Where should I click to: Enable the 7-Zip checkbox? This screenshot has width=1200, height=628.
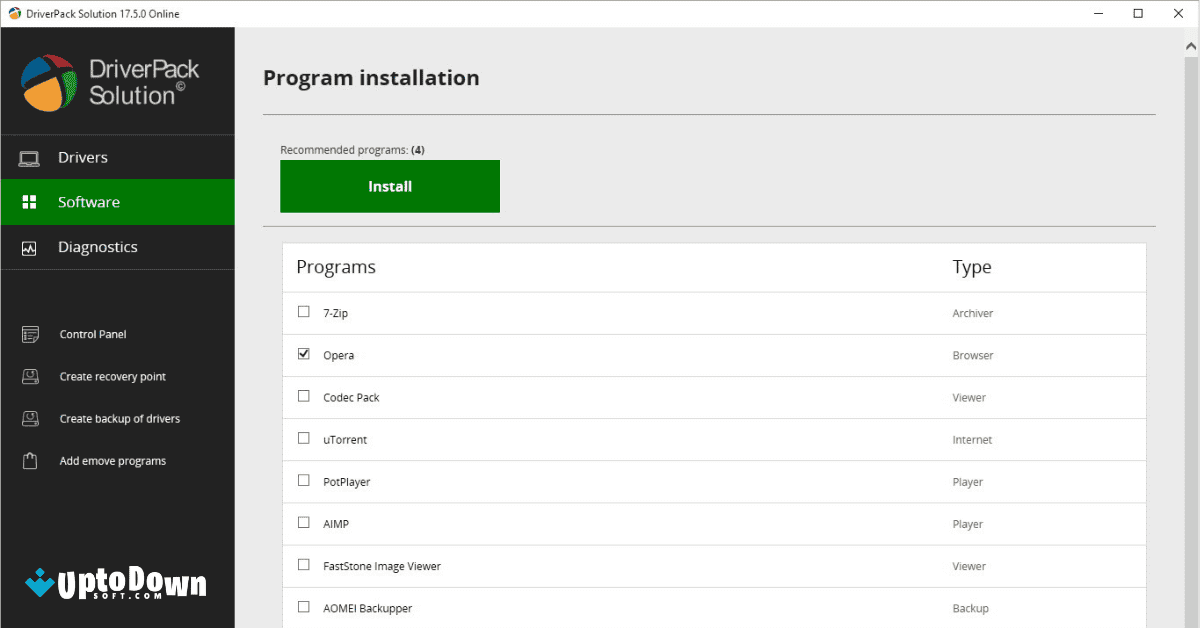tap(304, 311)
